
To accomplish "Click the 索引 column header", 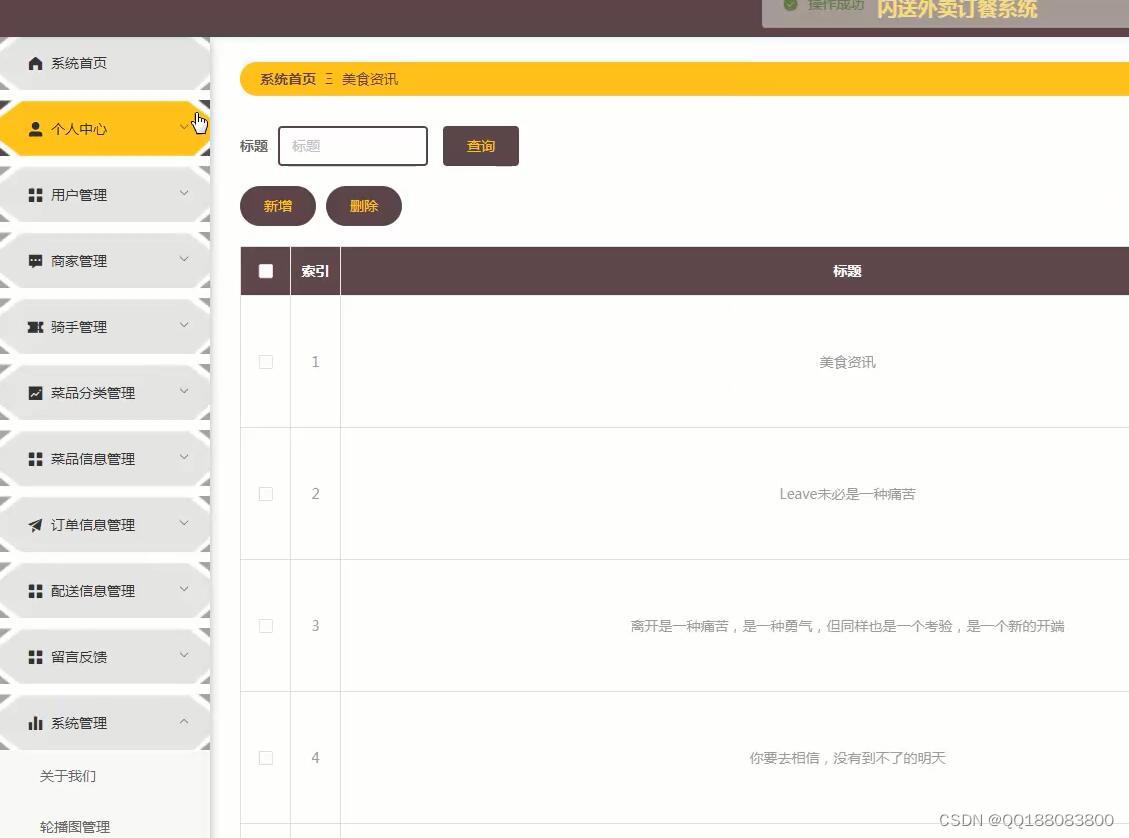I will (x=315, y=271).
